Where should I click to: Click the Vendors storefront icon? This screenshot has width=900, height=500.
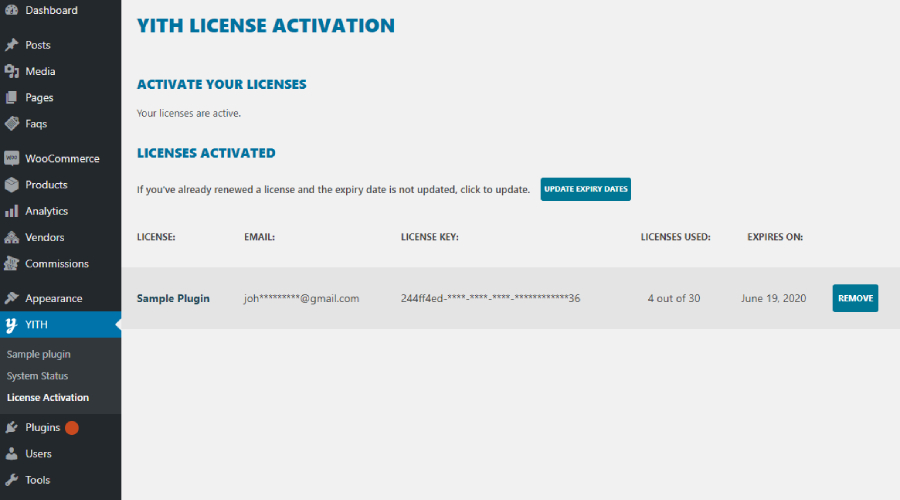[11, 237]
